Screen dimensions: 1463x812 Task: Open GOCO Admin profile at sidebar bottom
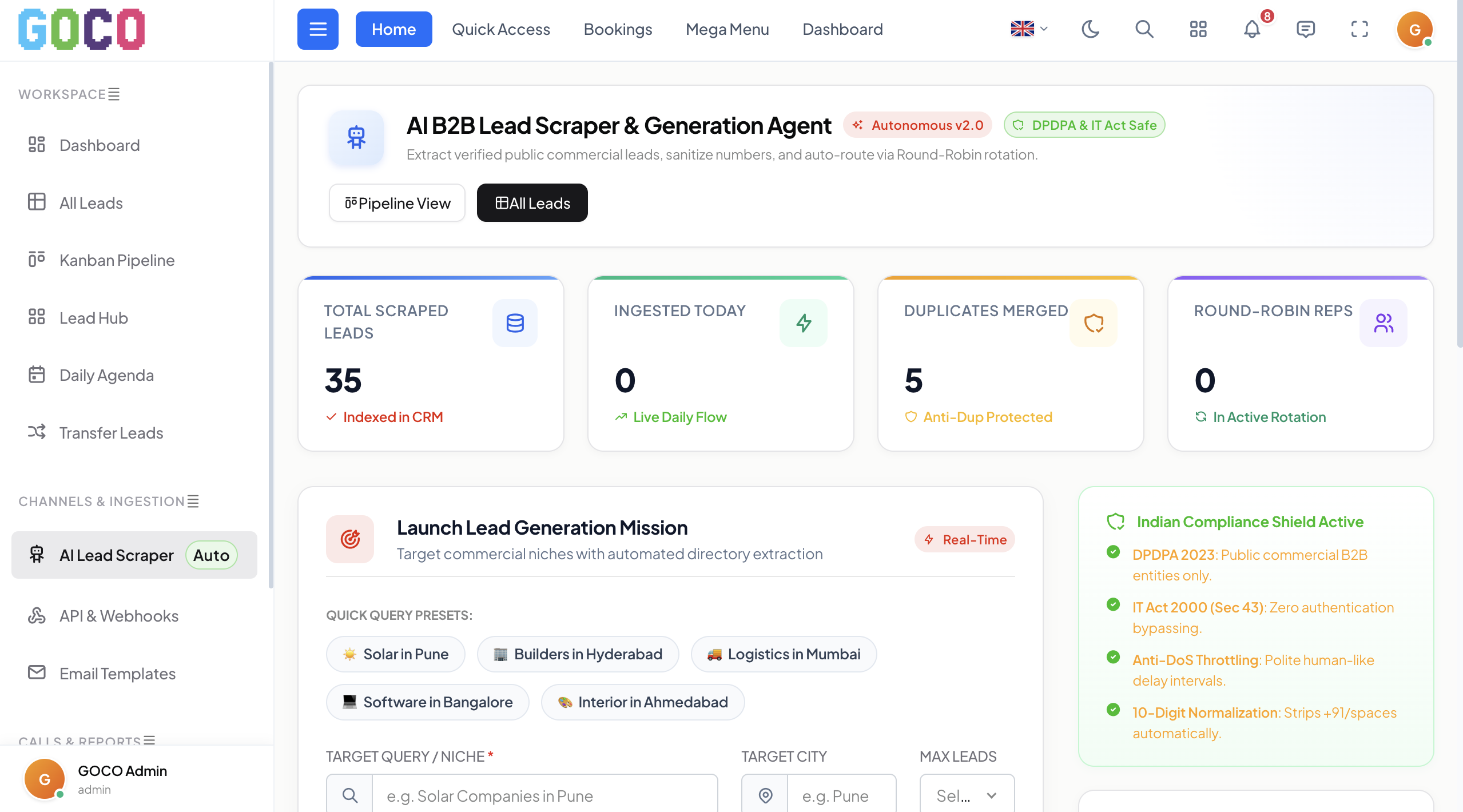(137, 779)
